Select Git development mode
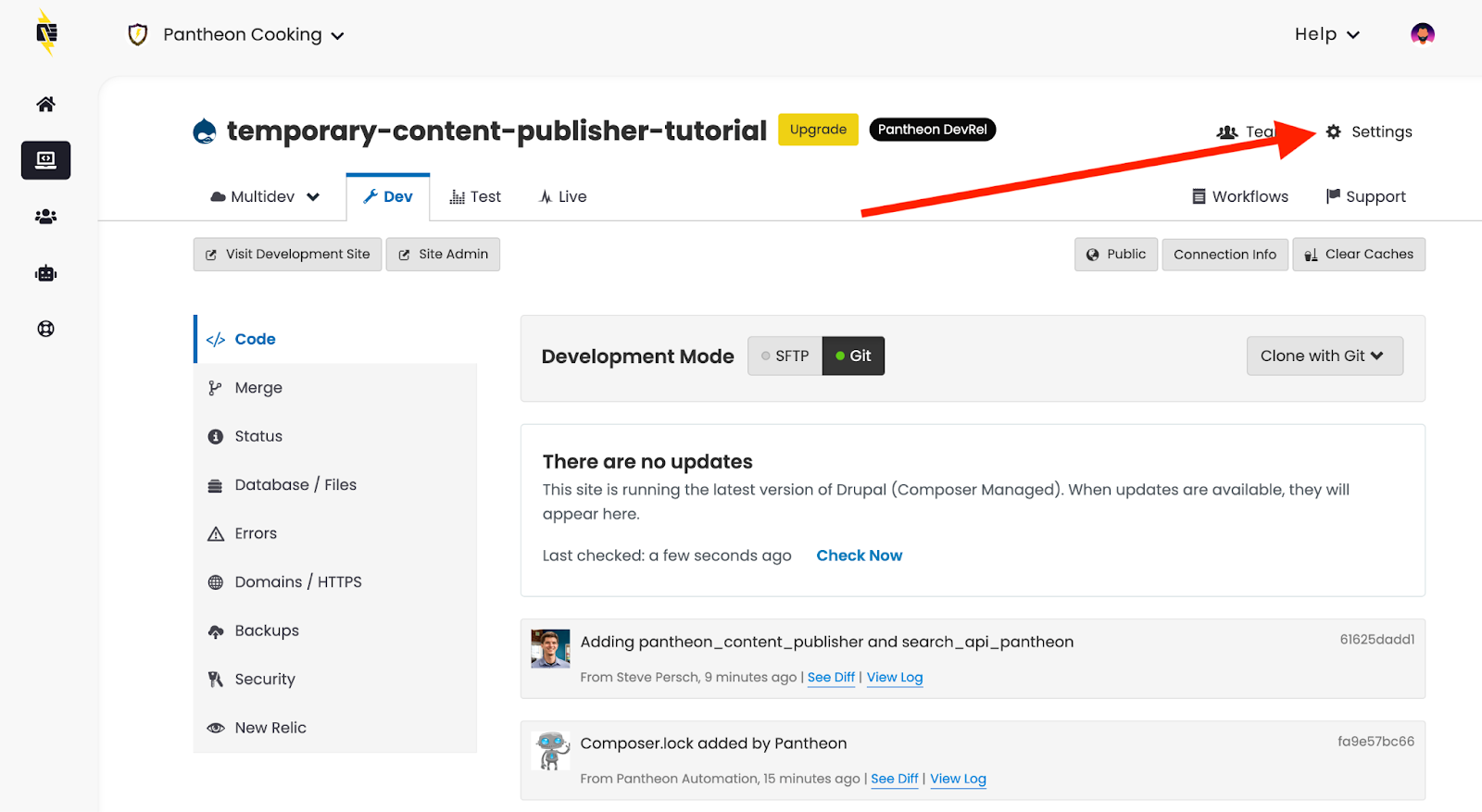1482x812 pixels. click(x=853, y=356)
